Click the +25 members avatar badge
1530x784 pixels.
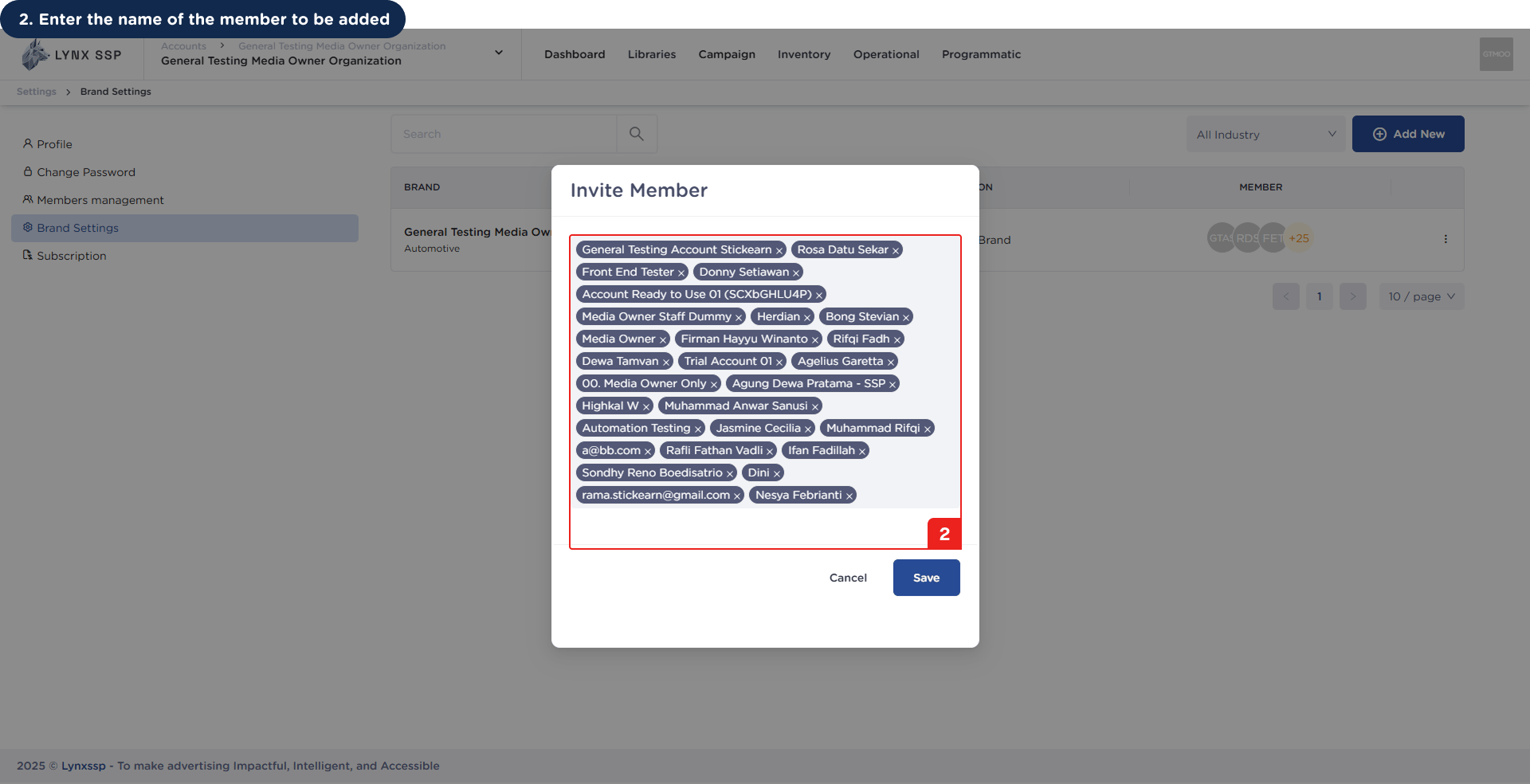tap(1300, 238)
